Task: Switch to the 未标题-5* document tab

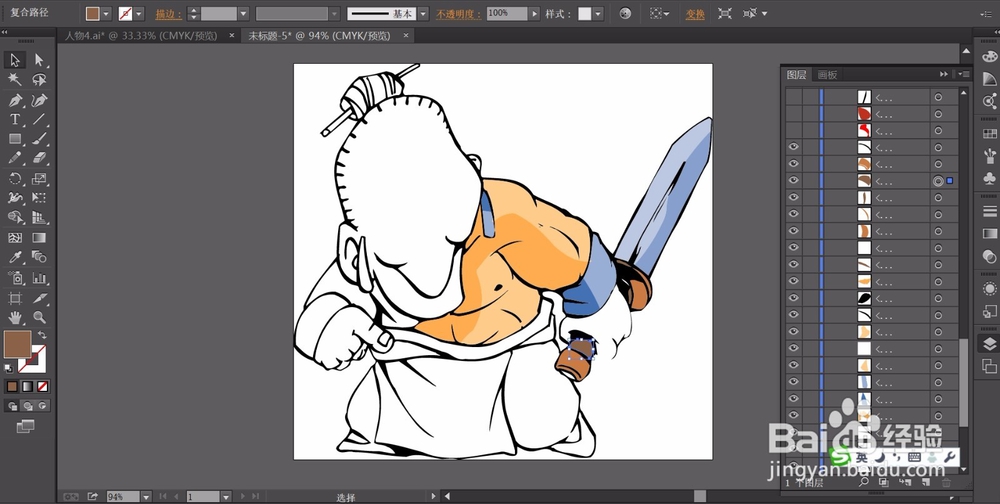Action: tap(320, 36)
